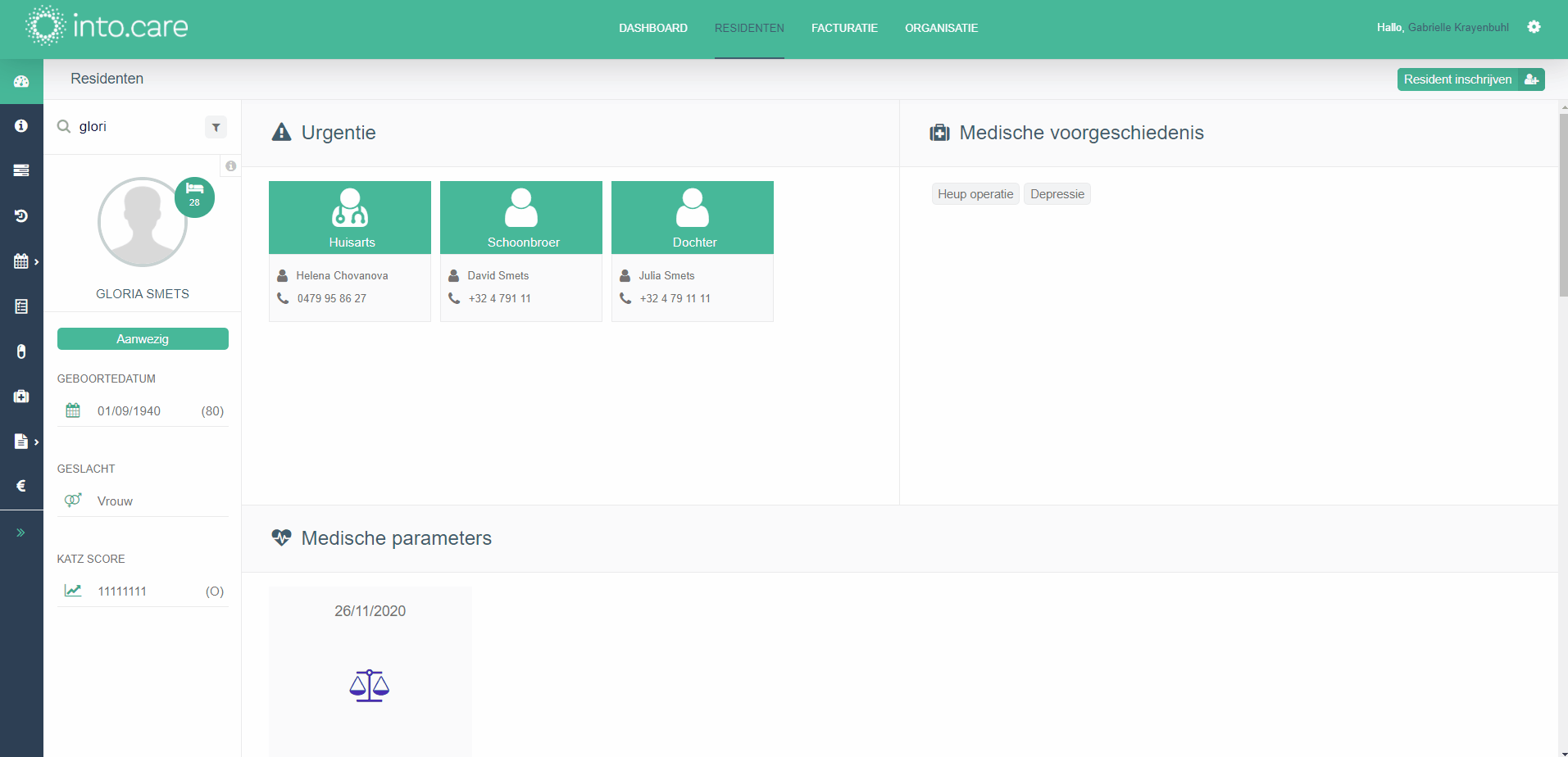Screen dimensions: 1568x757
Task: Open the document icon in sidebar
Action: coord(21,442)
